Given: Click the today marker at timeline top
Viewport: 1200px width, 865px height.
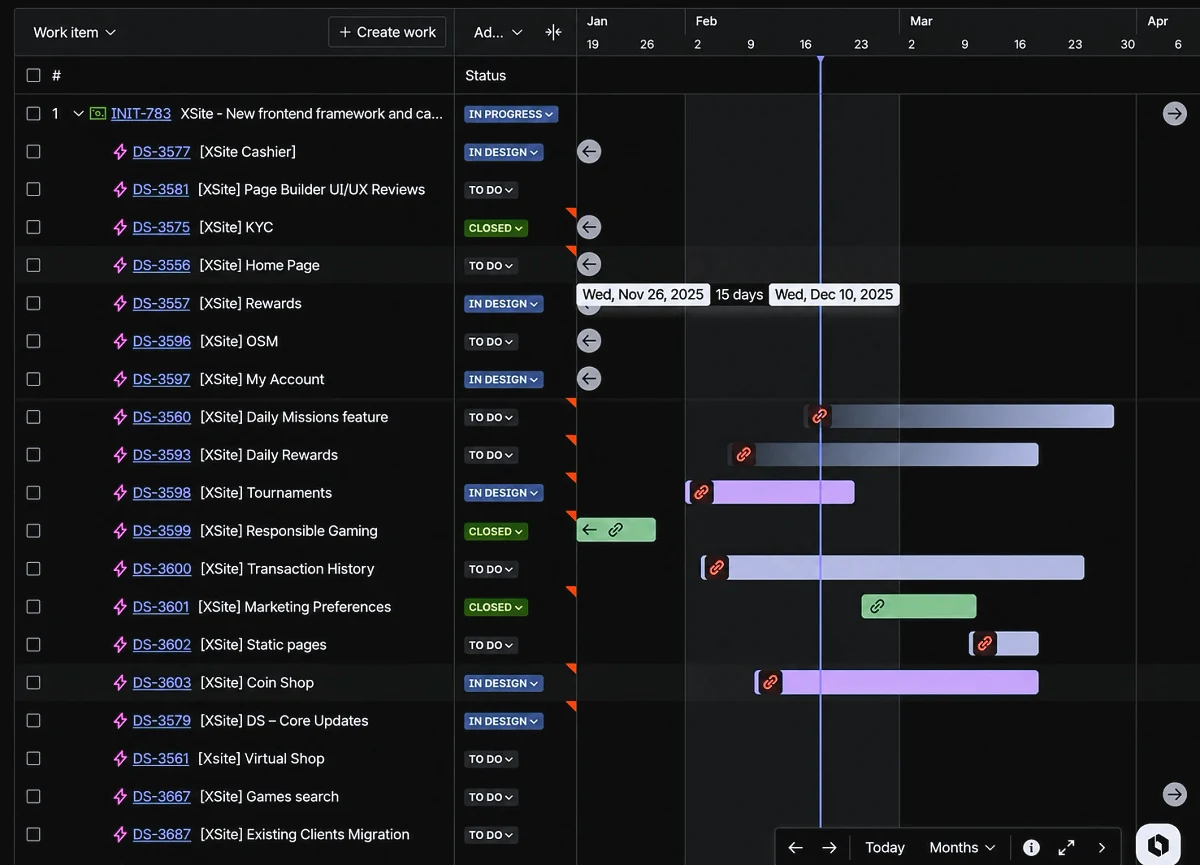Looking at the screenshot, I should tap(820, 61).
